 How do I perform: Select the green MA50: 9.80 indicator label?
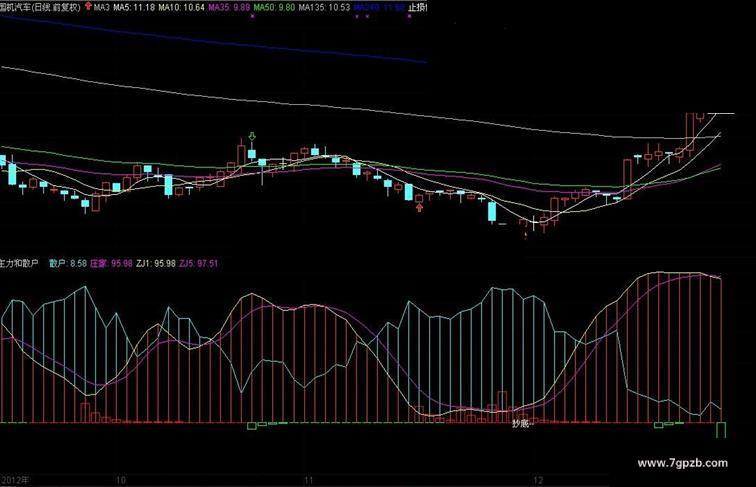tap(274, 7)
